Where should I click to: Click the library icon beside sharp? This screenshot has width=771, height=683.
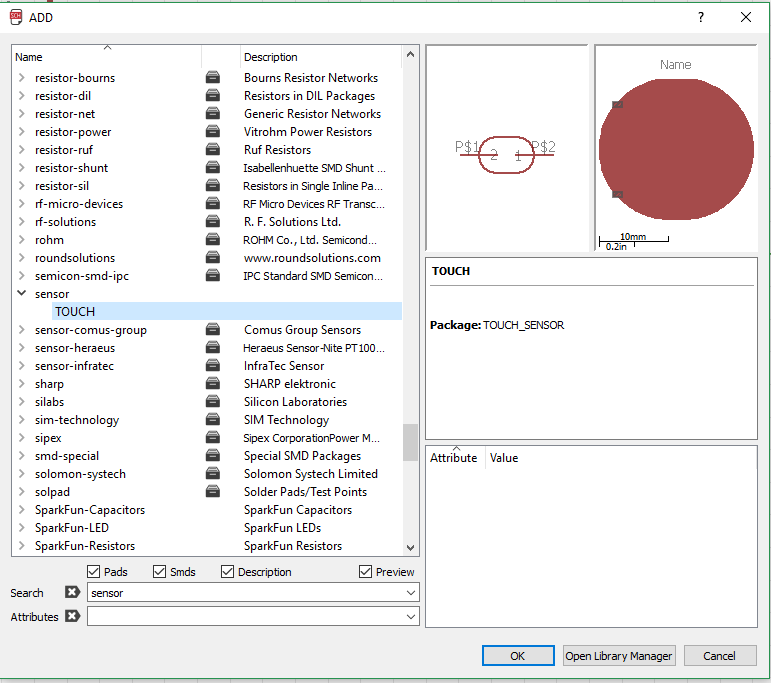[212, 384]
